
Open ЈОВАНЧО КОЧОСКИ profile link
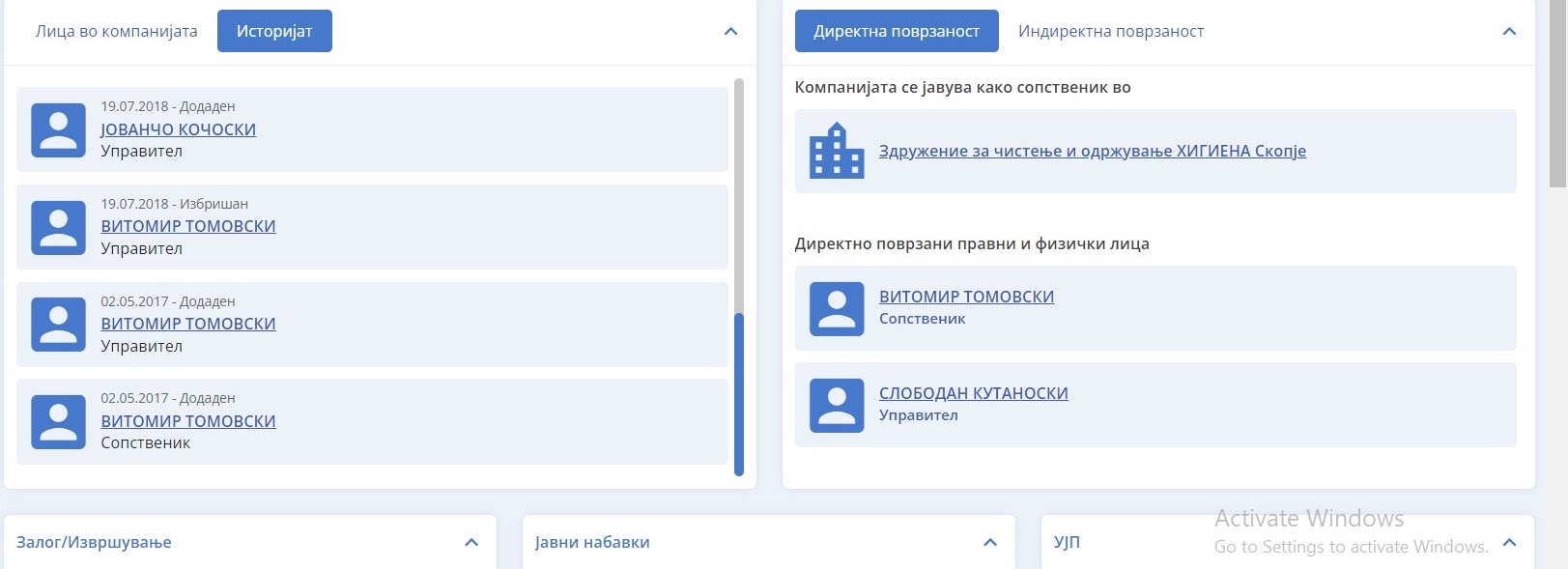[x=178, y=129]
